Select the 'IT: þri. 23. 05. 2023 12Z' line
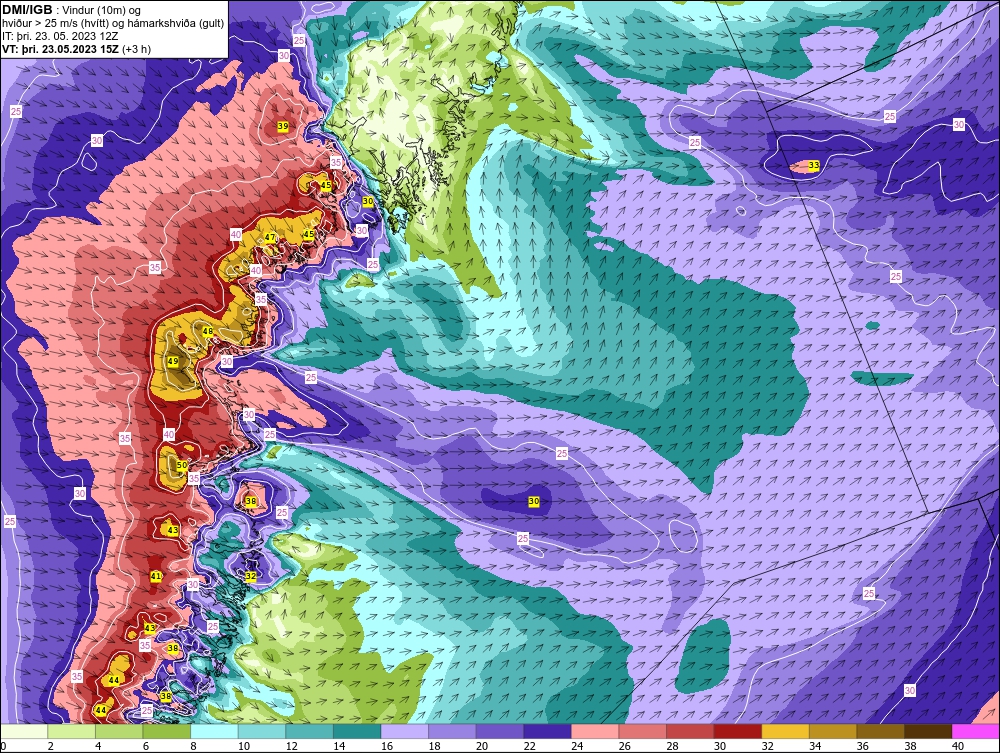Image resolution: width=1000 pixels, height=753 pixels. pos(60,36)
